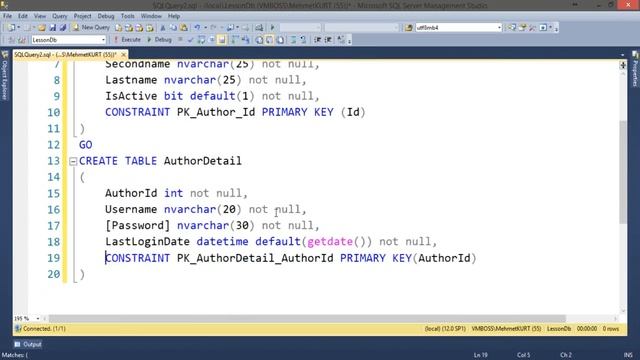The image size is (640, 360).
Task: Click the Cut scissors icon
Action: [x=162, y=28]
